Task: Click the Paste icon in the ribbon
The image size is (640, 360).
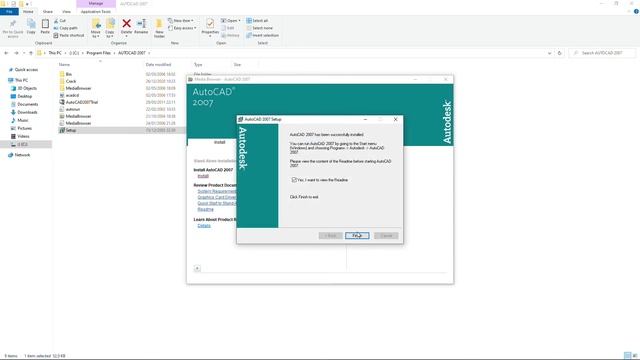Action: [x=45, y=27]
